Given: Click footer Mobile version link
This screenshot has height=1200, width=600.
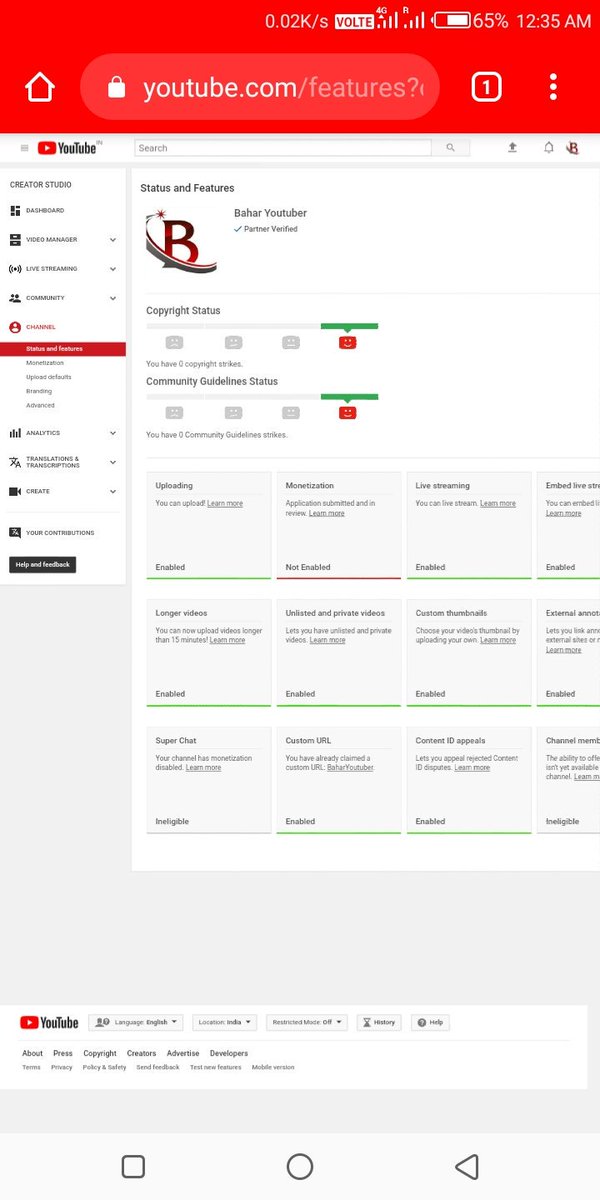Looking at the screenshot, I should [273, 1067].
